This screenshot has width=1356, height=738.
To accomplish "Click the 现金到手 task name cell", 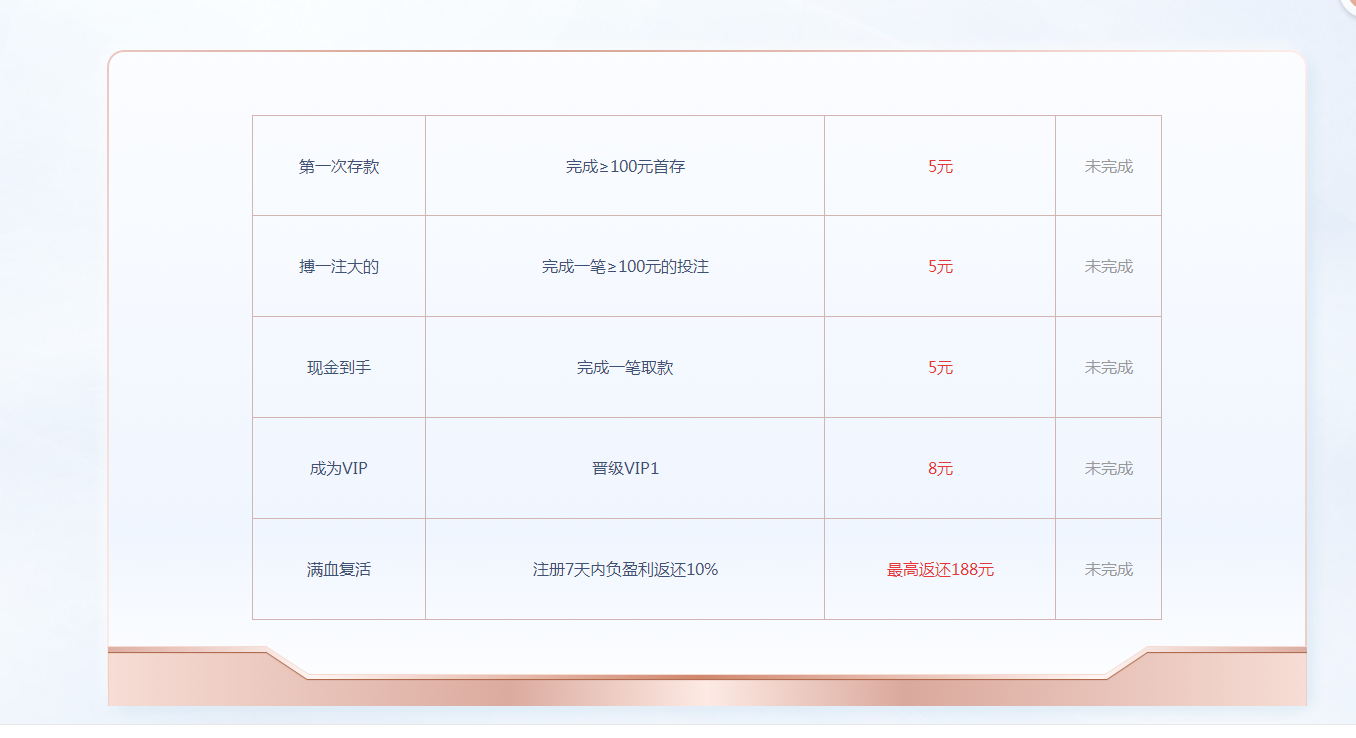I will [x=339, y=368].
